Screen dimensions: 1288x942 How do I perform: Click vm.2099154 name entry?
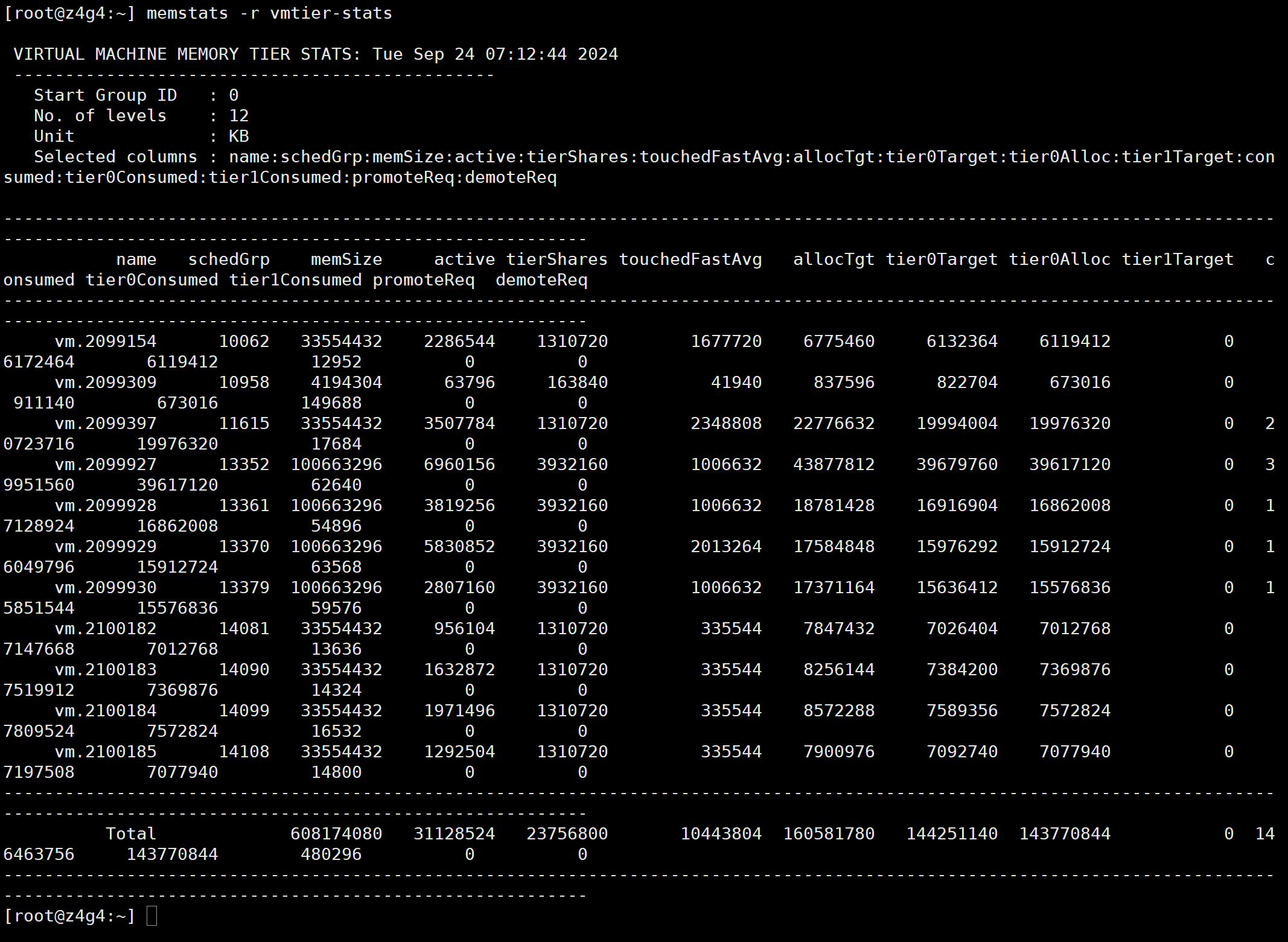point(106,342)
